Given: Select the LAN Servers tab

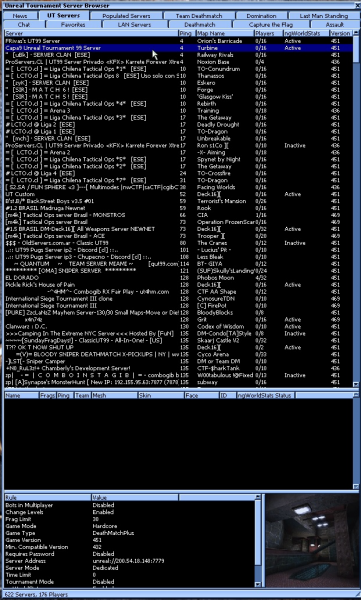Looking at the screenshot, I should 134,24.
